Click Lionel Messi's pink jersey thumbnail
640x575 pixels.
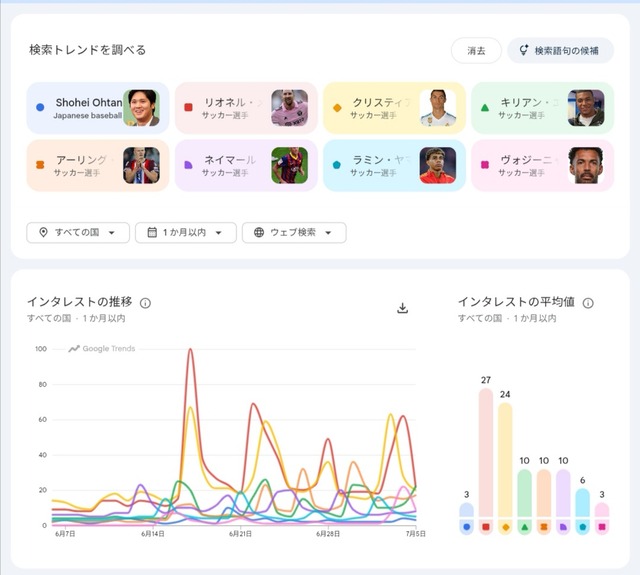pyautogui.click(x=289, y=108)
